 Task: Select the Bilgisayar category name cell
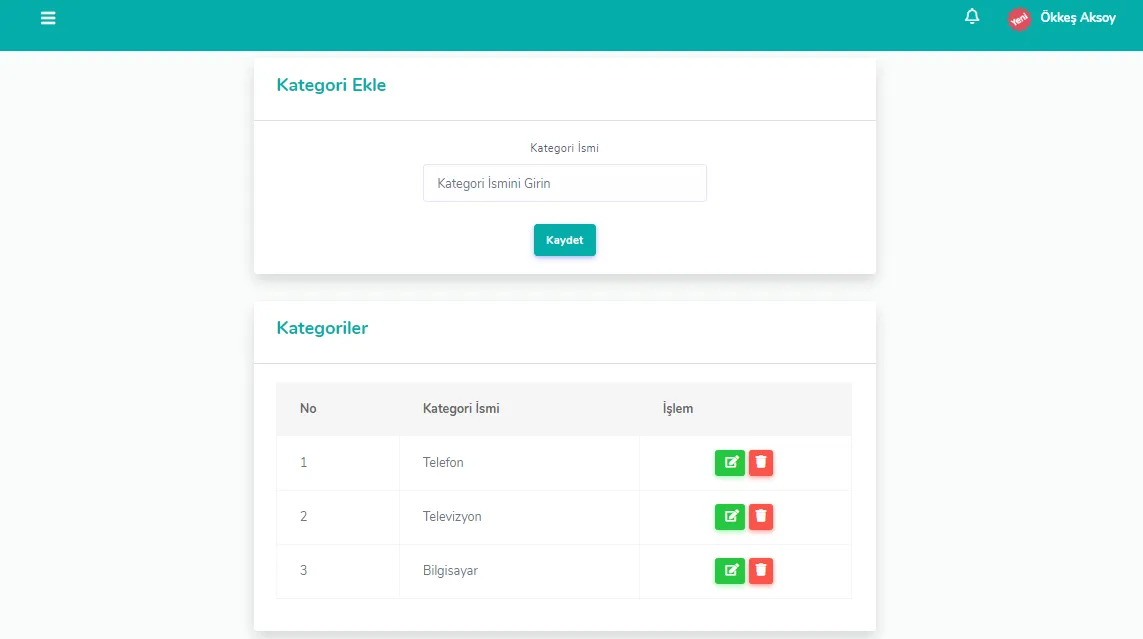click(x=519, y=571)
